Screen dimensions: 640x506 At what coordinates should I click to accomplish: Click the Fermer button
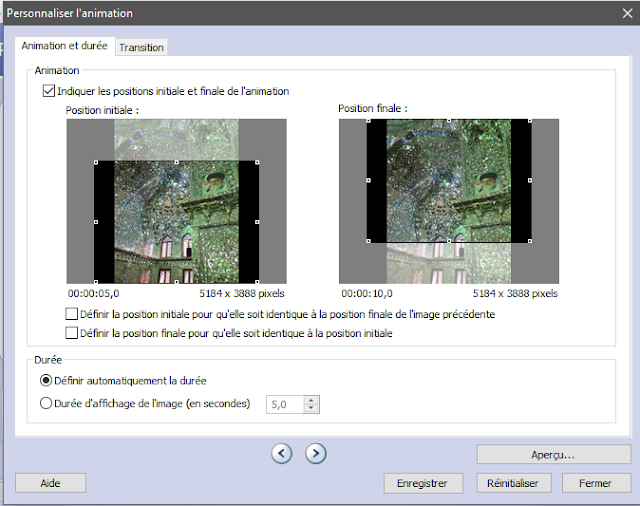tap(596, 483)
